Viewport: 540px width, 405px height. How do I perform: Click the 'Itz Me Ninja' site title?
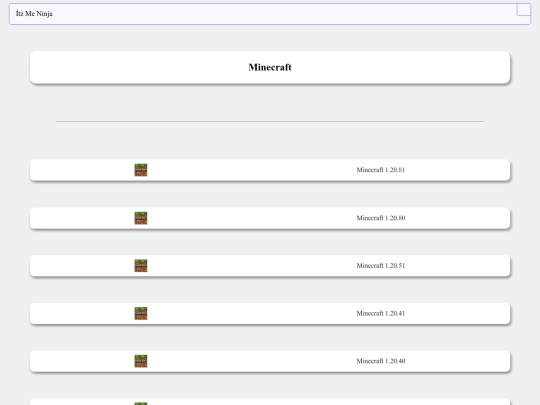[34, 14]
